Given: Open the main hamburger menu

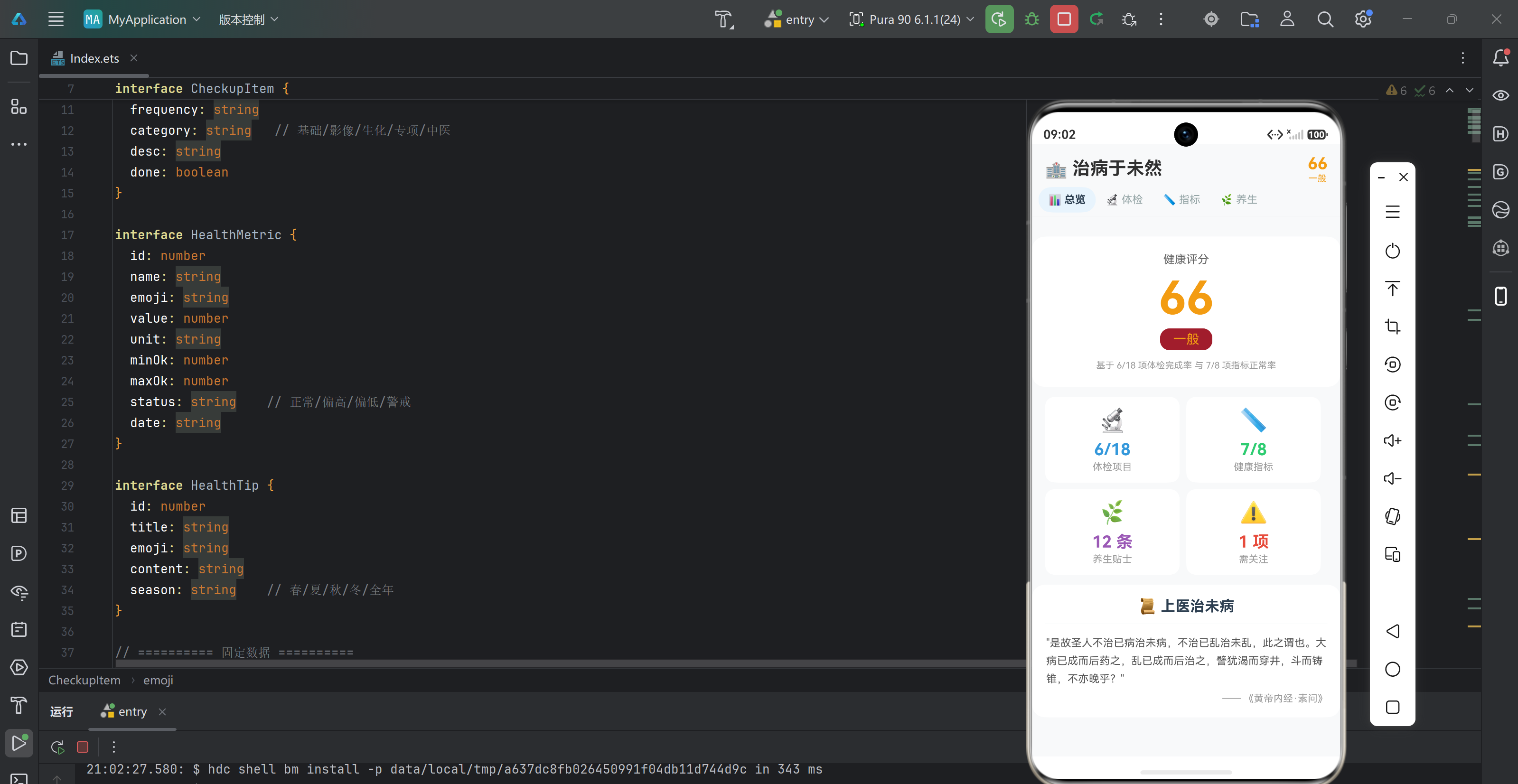Looking at the screenshot, I should tap(56, 19).
